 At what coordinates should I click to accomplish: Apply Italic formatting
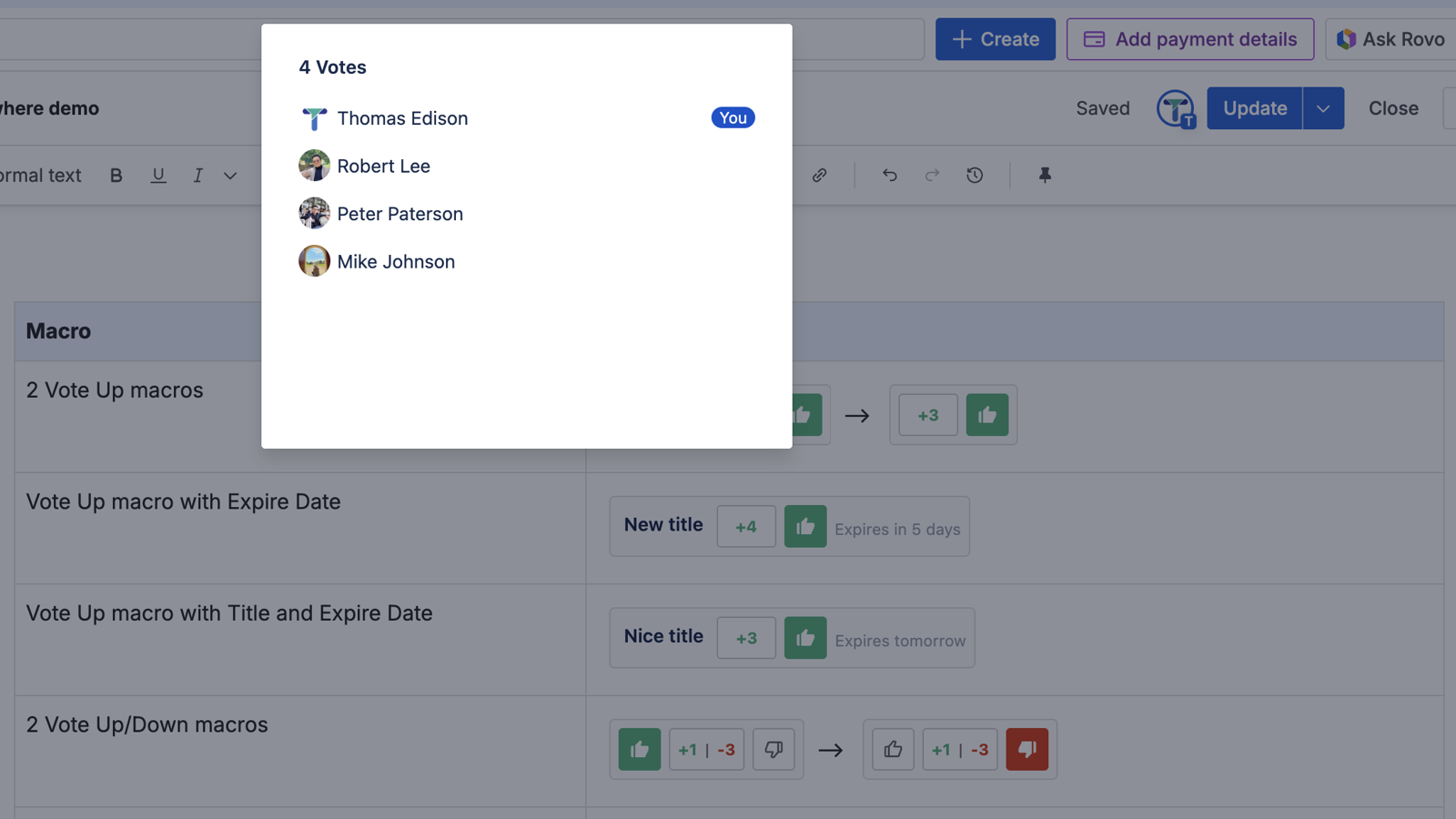(197, 176)
